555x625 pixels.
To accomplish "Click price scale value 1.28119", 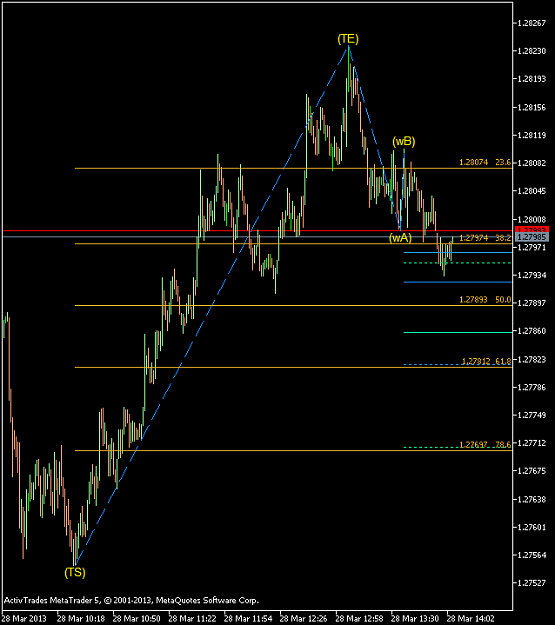I will (x=531, y=135).
